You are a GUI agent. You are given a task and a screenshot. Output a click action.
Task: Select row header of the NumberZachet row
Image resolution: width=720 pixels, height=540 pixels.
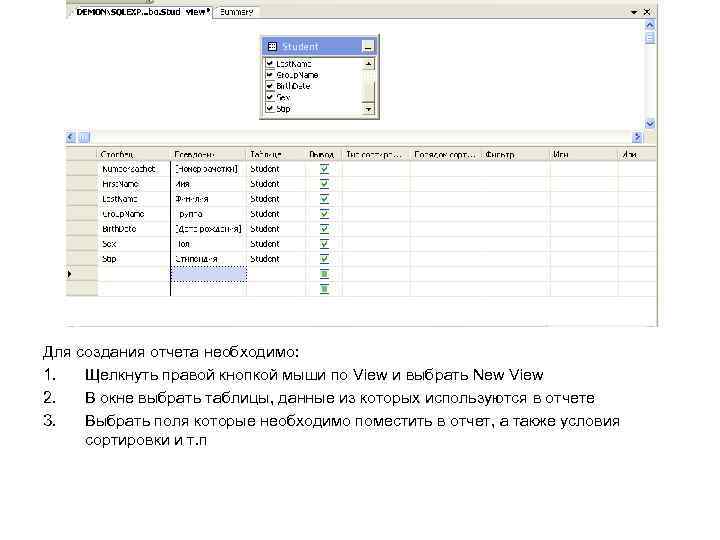click(x=81, y=169)
